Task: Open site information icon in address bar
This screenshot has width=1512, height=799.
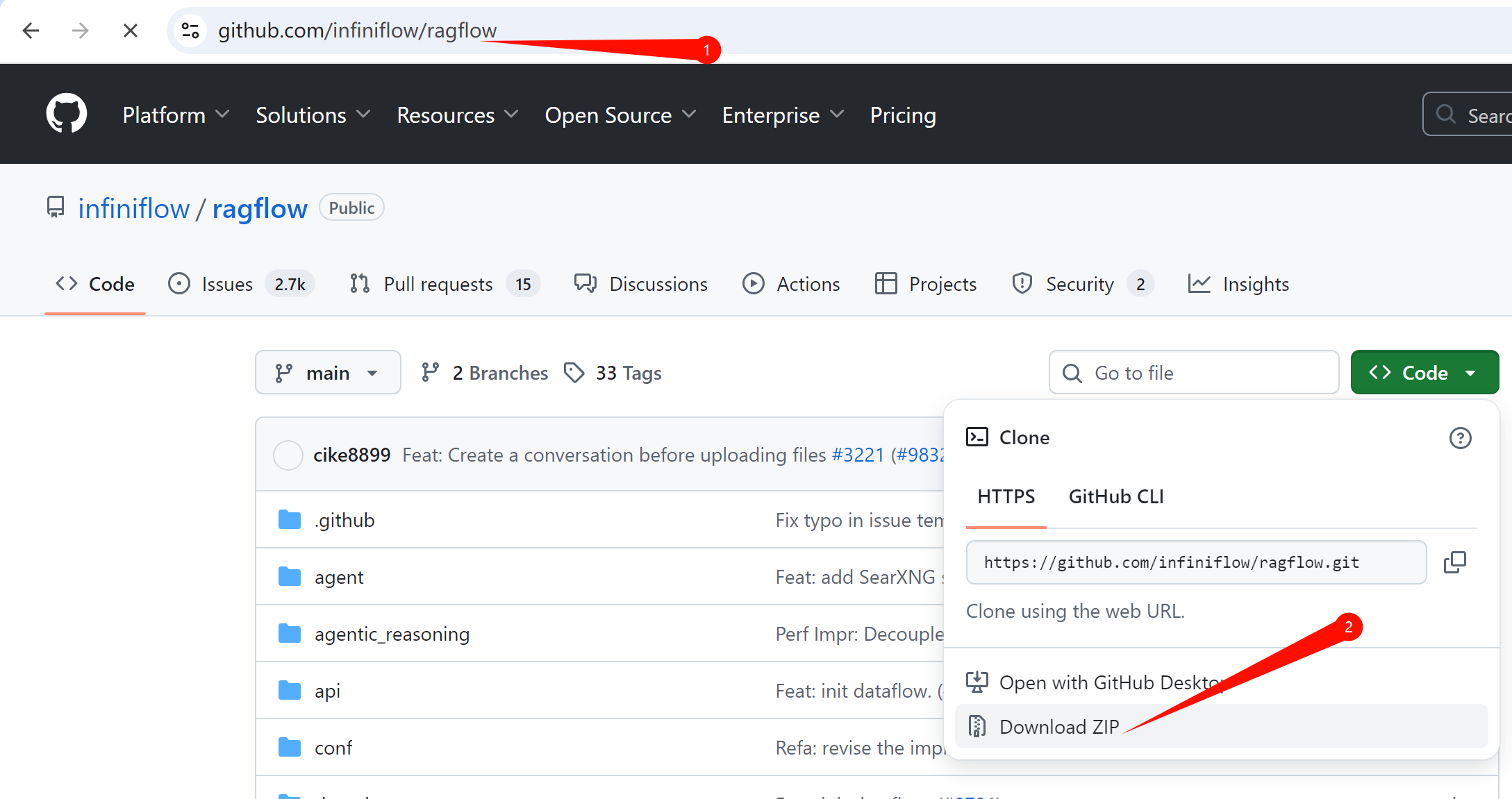Action: click(190, 31)
